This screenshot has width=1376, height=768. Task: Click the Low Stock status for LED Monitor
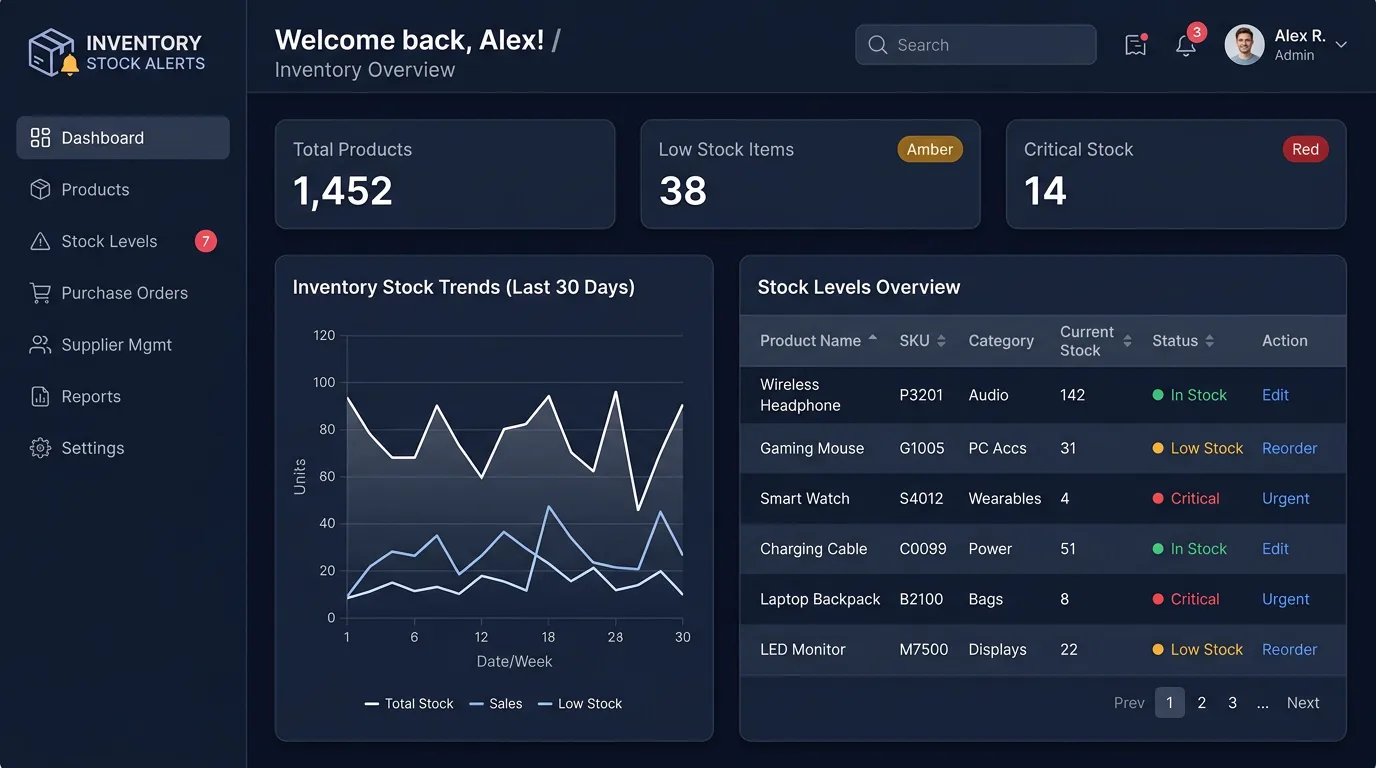coord(1198,649)
